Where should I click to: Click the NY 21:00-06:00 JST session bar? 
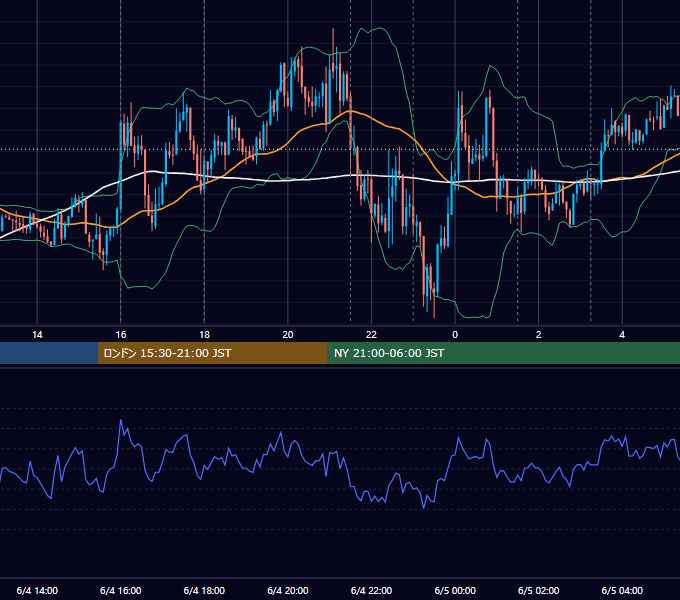pos(503,353)
